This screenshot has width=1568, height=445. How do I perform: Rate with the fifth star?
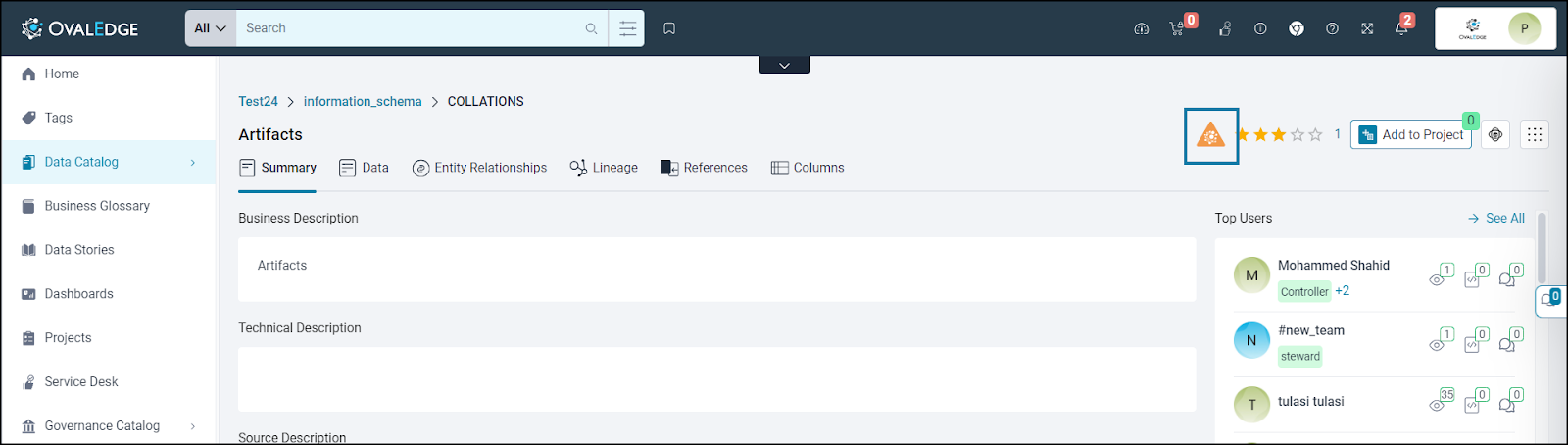pos(1315,135)
